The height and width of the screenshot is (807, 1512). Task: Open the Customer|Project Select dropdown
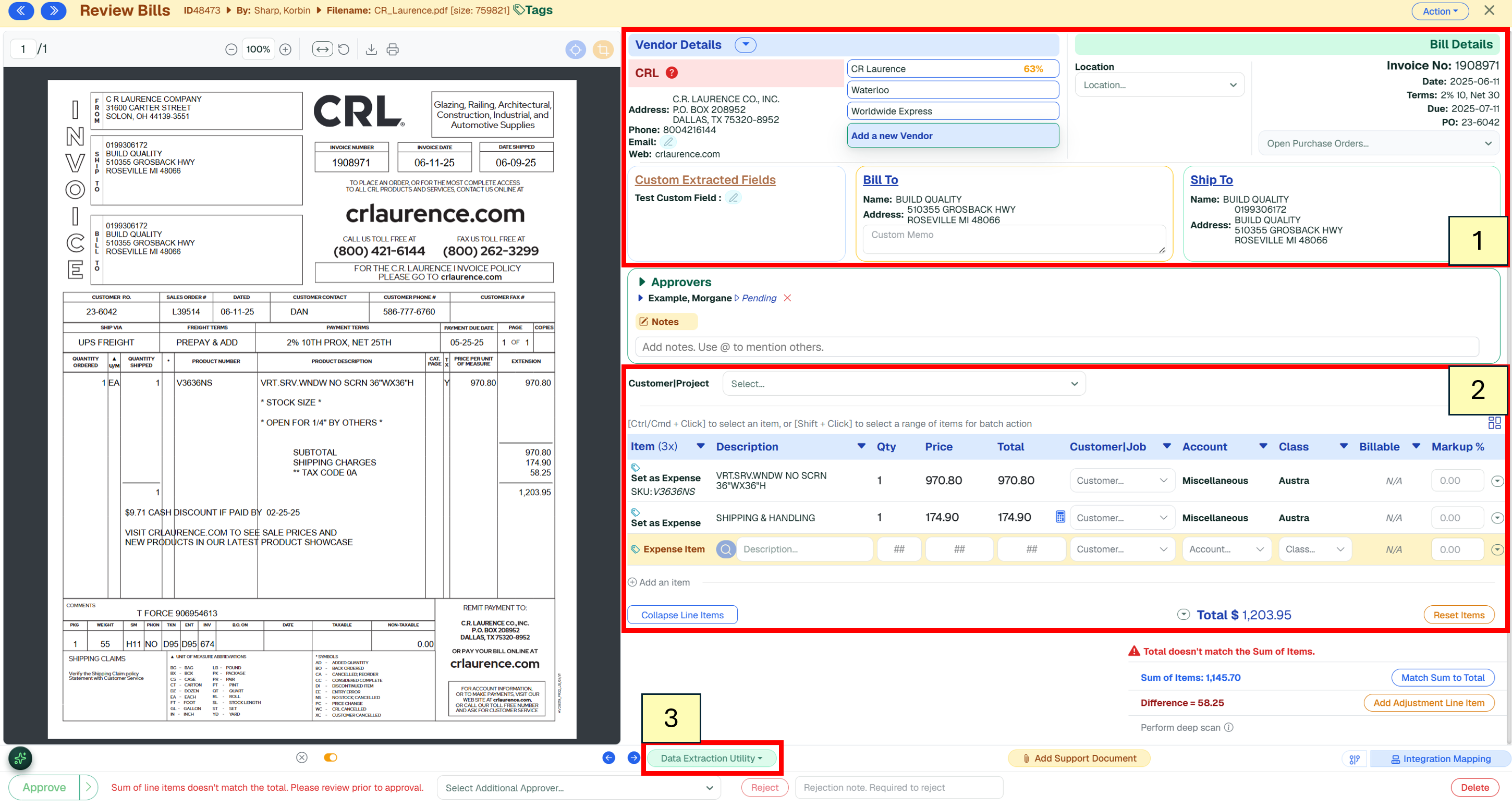(x=904, y=384)
